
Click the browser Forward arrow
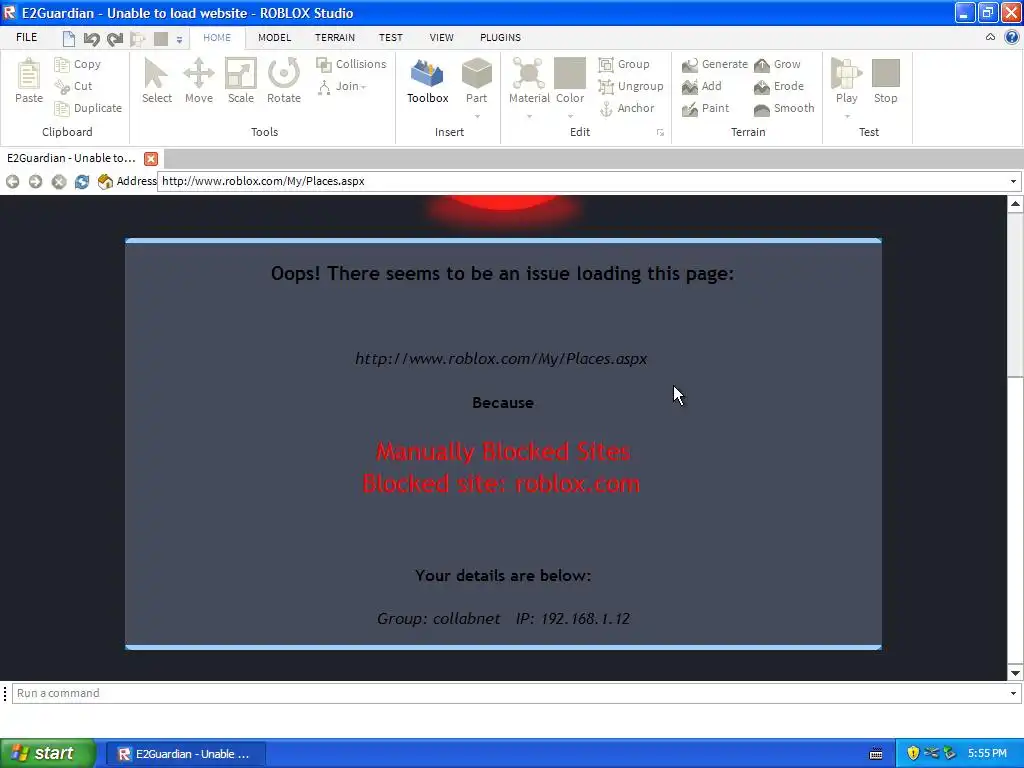point(35,182)
